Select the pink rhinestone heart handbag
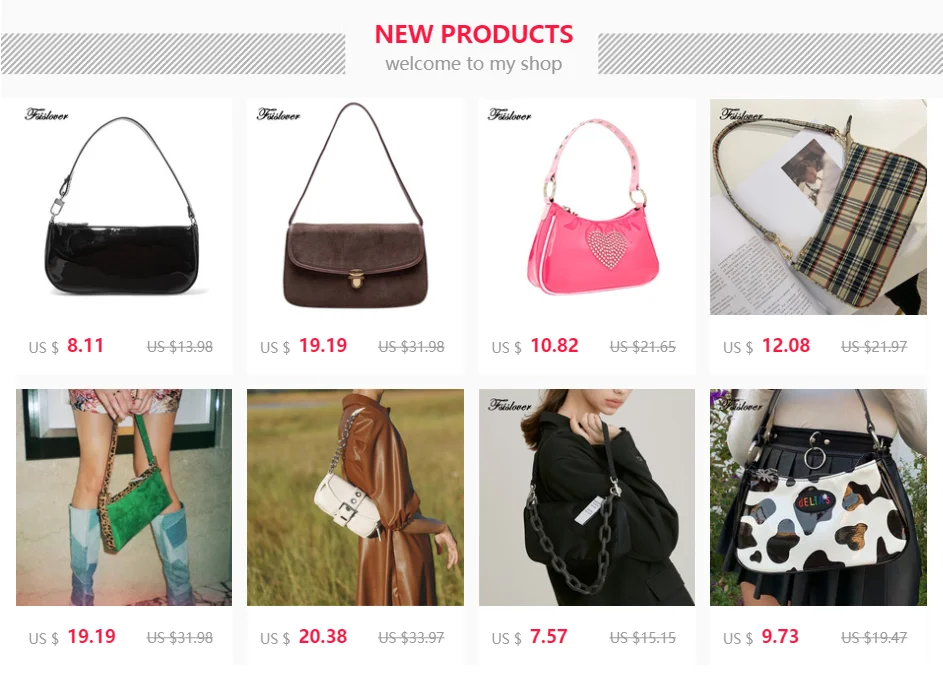Image resolution: width=943 pixels, height=692 pixels. pos(587,207)
